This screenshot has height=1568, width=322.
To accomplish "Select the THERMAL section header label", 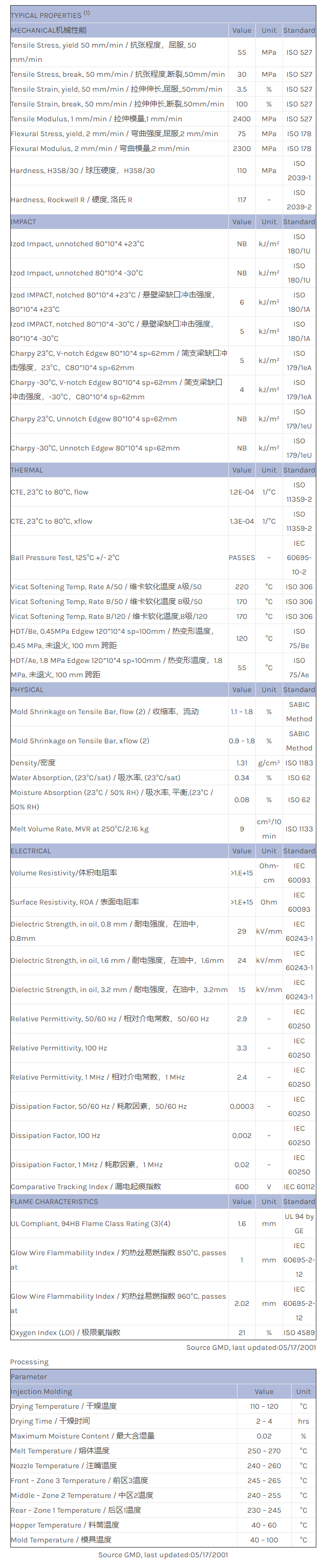I will pos(27,470).
